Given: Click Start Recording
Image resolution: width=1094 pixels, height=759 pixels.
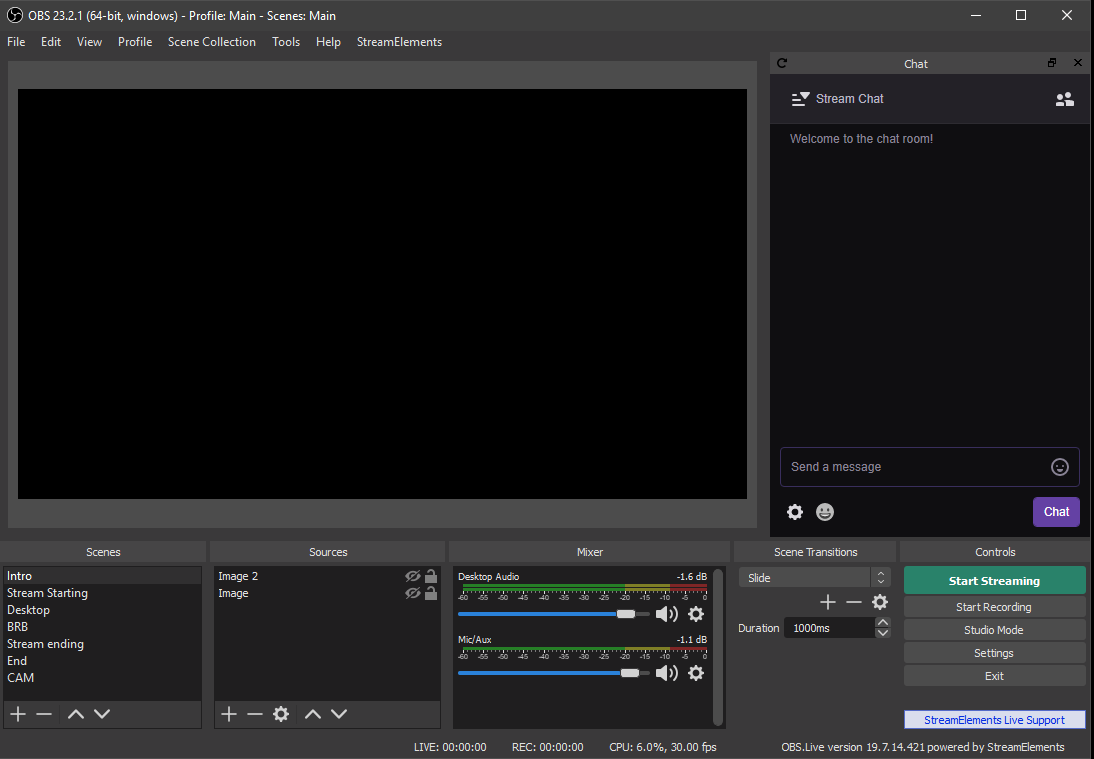Looking at the screenshot, I should pyautogui.click(x=994, y=607).
